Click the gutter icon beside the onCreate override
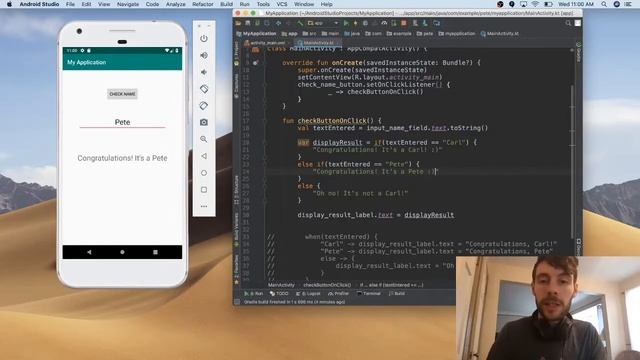This screenshot has width=640, height=360. pyautogui.click(x=255, y=63)
